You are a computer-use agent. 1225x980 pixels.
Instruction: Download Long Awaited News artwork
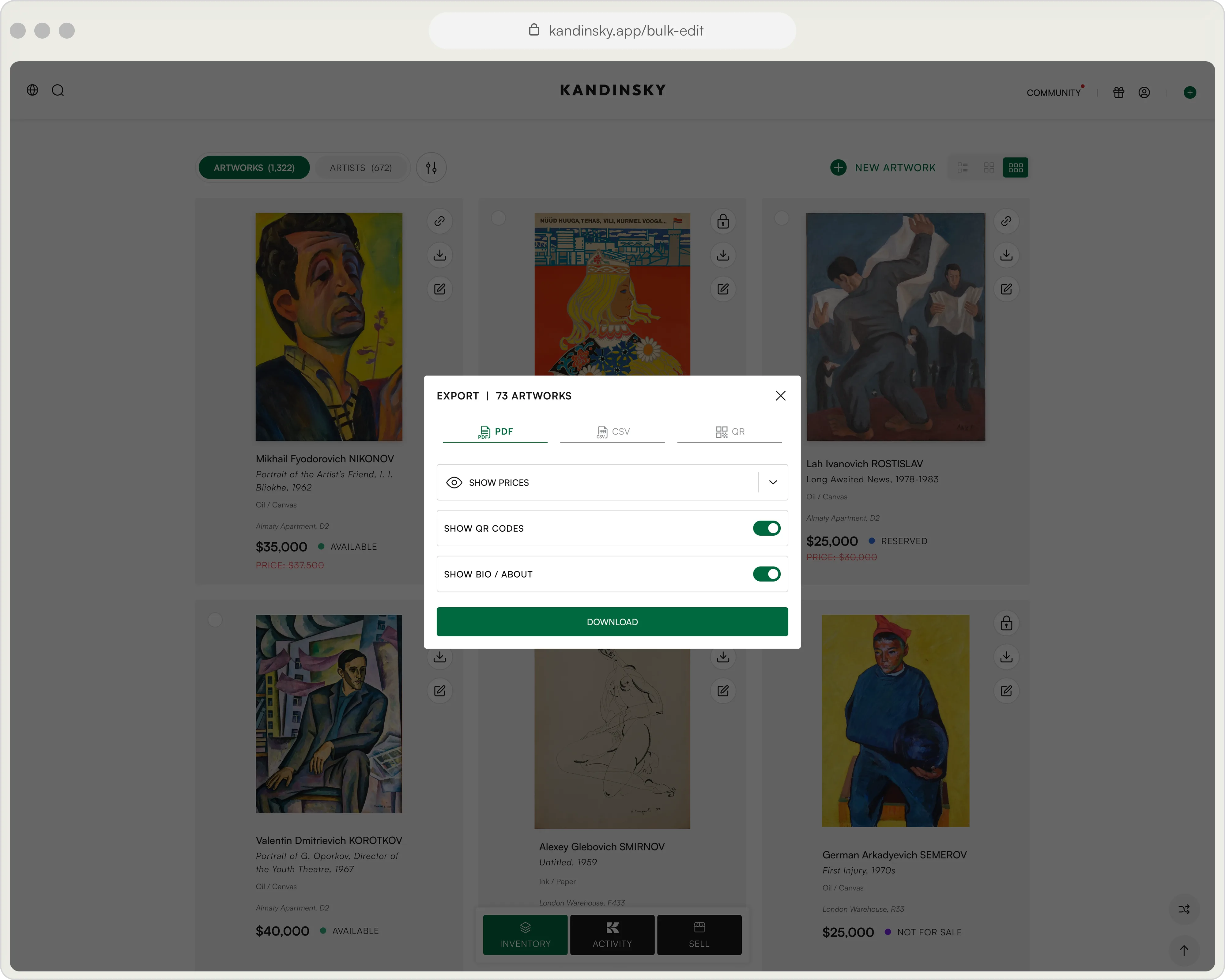pos(1006,255)
